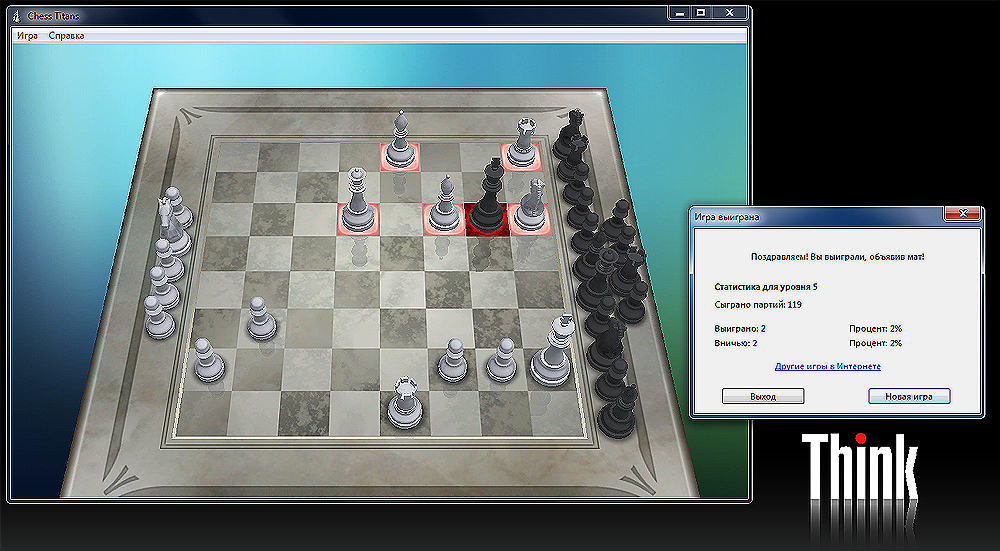Click the lowest captured white pawn off-board
This screenshot has width=1000, height=551.
(158, 317)
